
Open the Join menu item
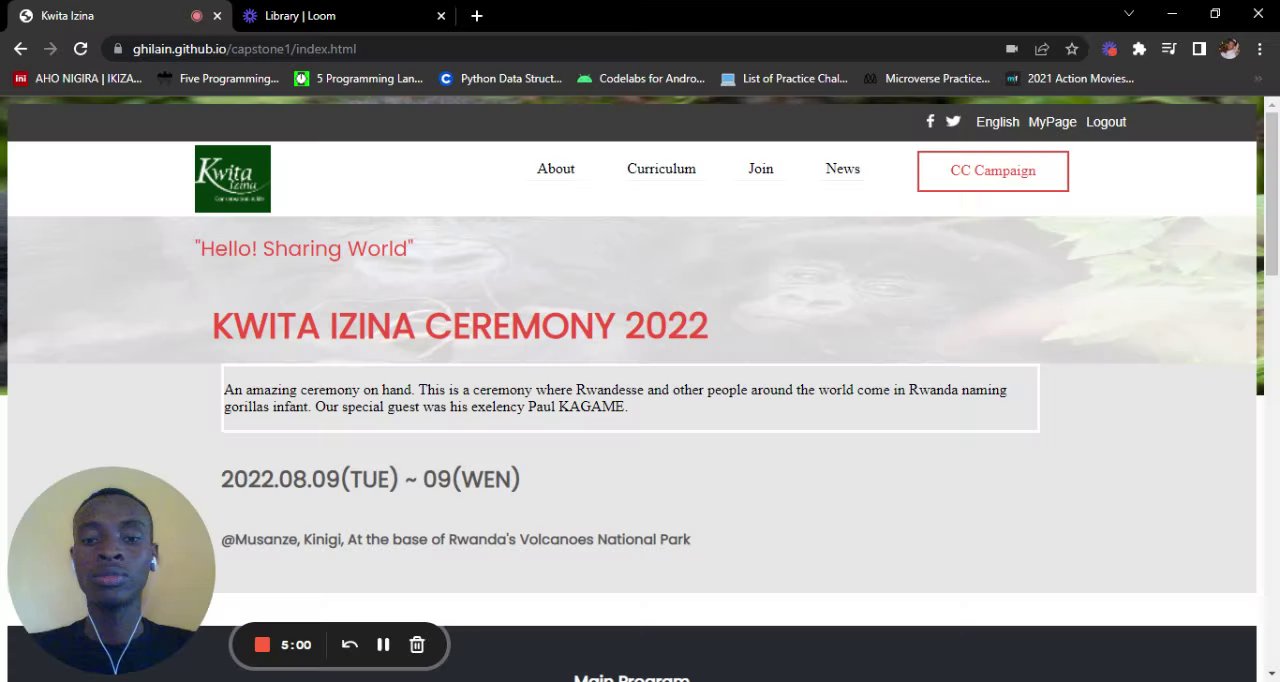click(x=761, y=169)
